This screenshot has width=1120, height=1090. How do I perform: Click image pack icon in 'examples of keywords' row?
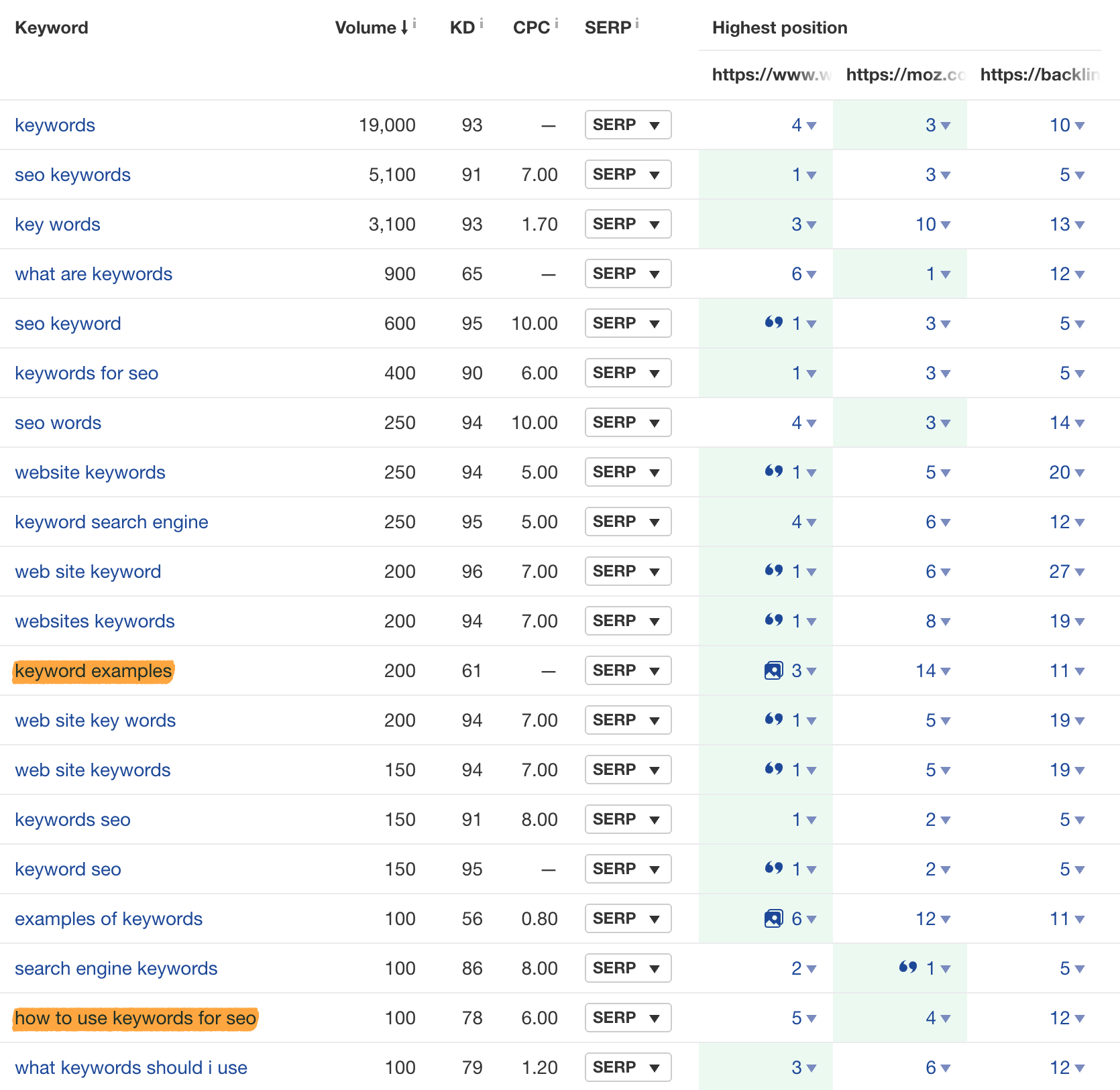point(773,918)
